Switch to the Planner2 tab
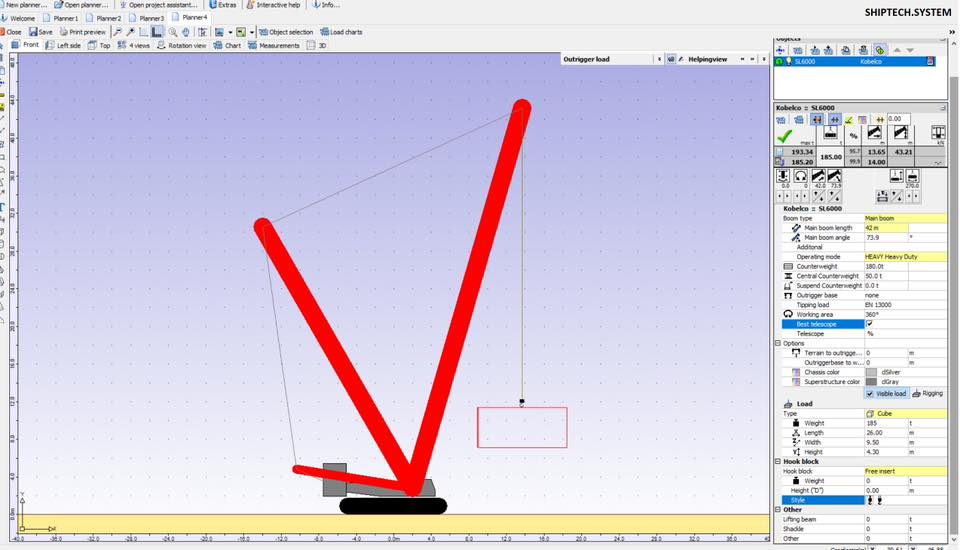The image size is (960, 550). (104, 18)
